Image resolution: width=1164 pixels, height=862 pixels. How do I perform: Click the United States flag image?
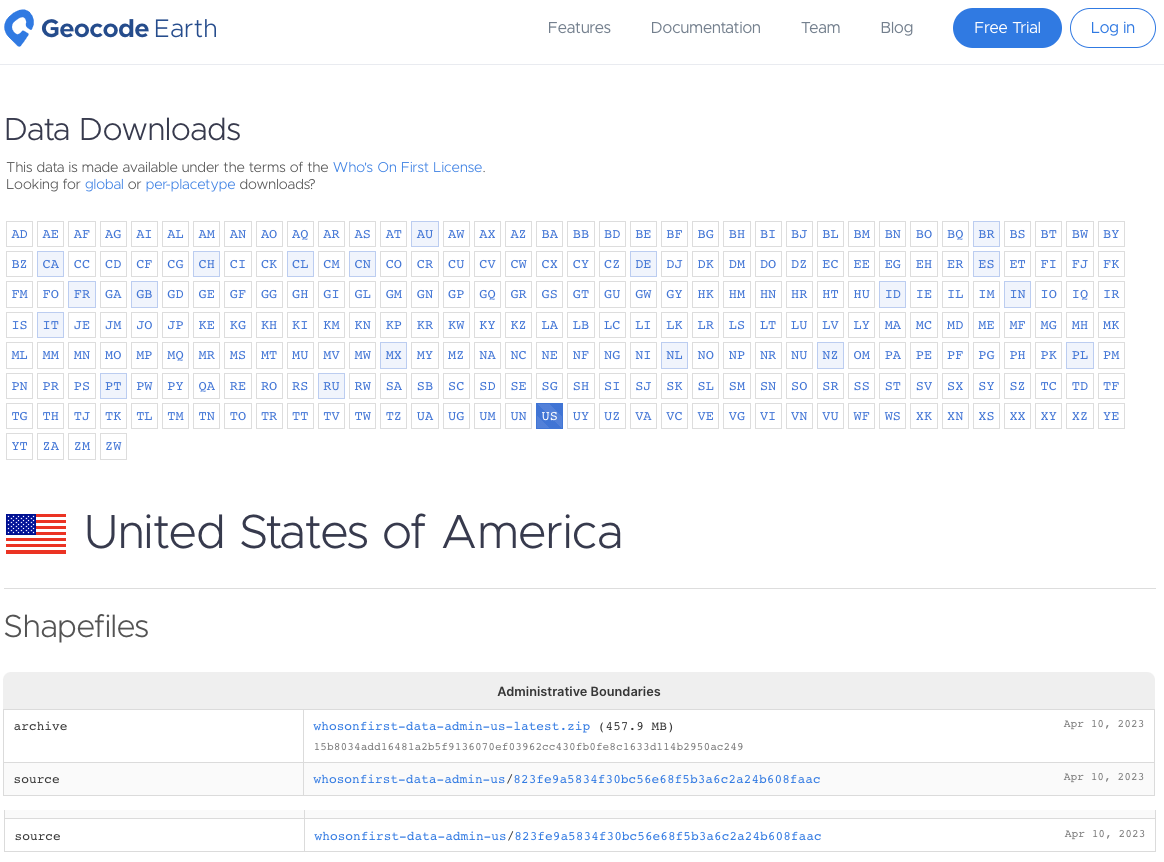point(36,534)
